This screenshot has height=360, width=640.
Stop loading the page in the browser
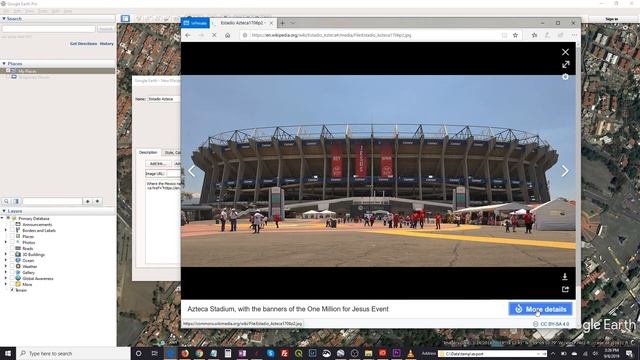[214, 36]
